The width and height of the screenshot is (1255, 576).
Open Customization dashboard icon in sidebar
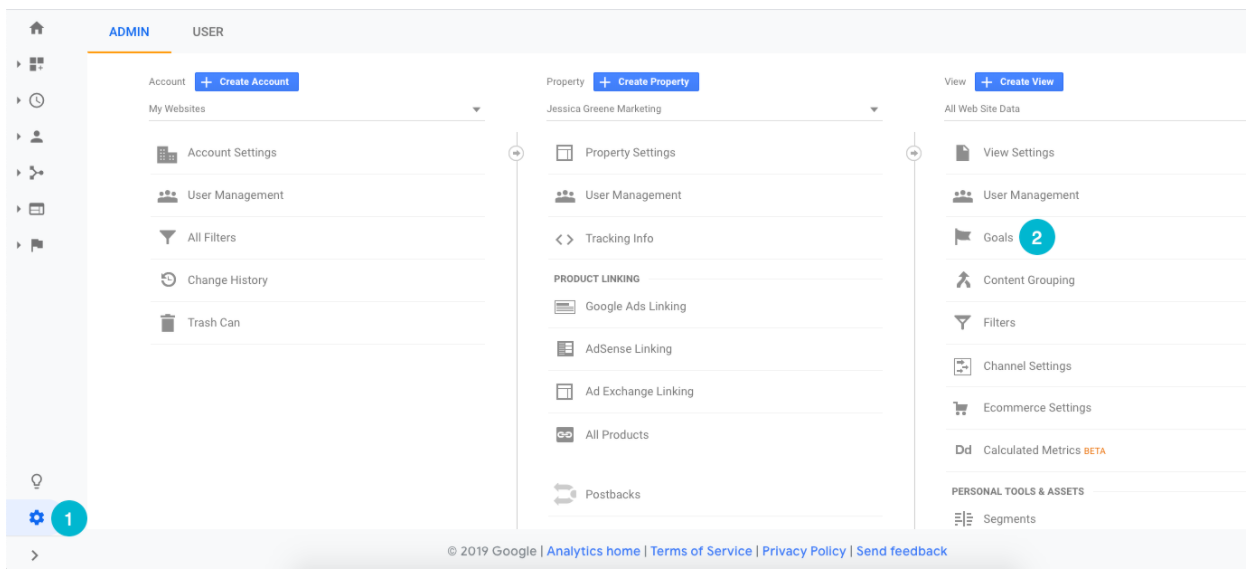tap(37, 64)
